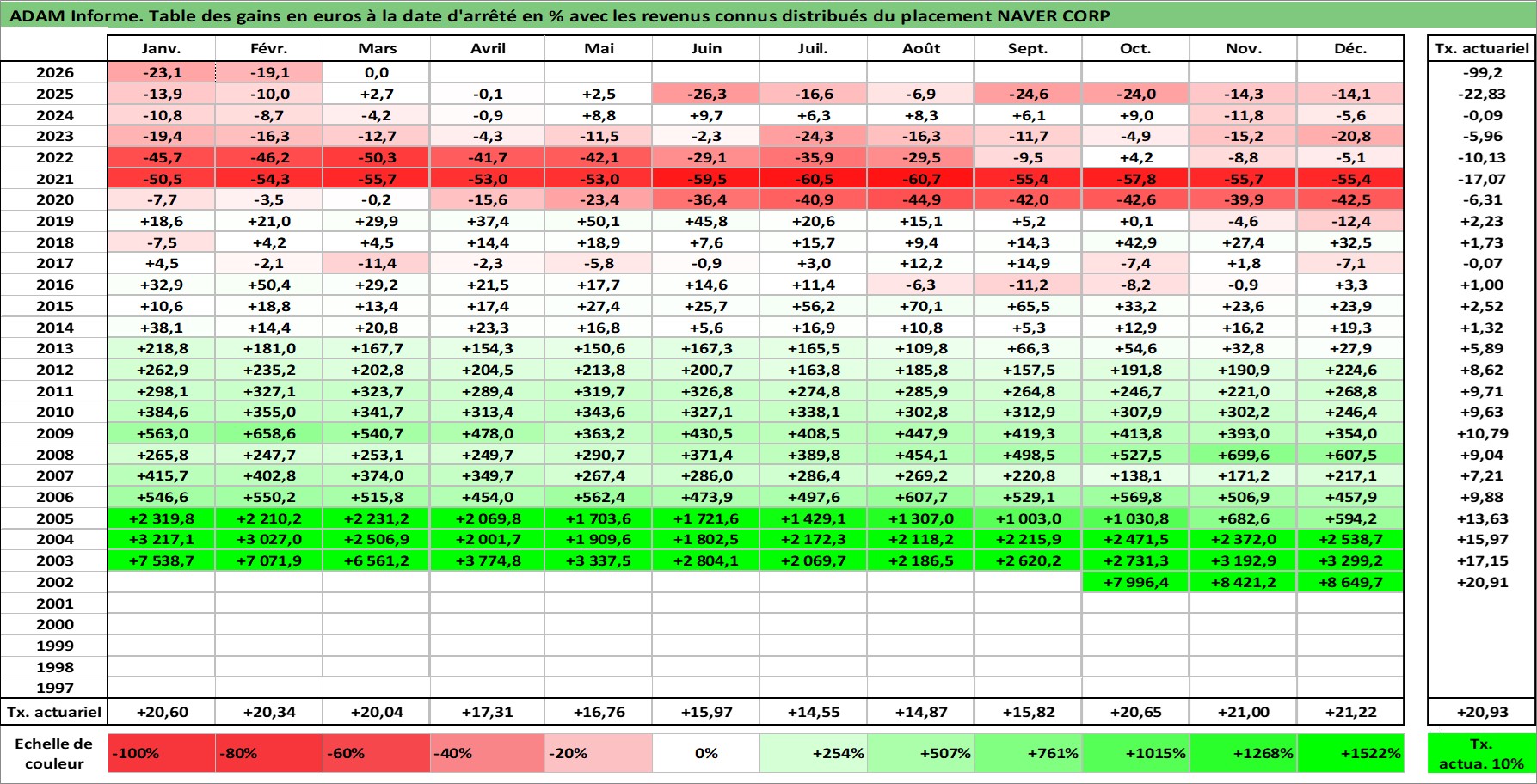Image resolution: width=1537 pixels, height=784 pixels.
Task: Select the 'Avril' column header
Action: (488, 49)
